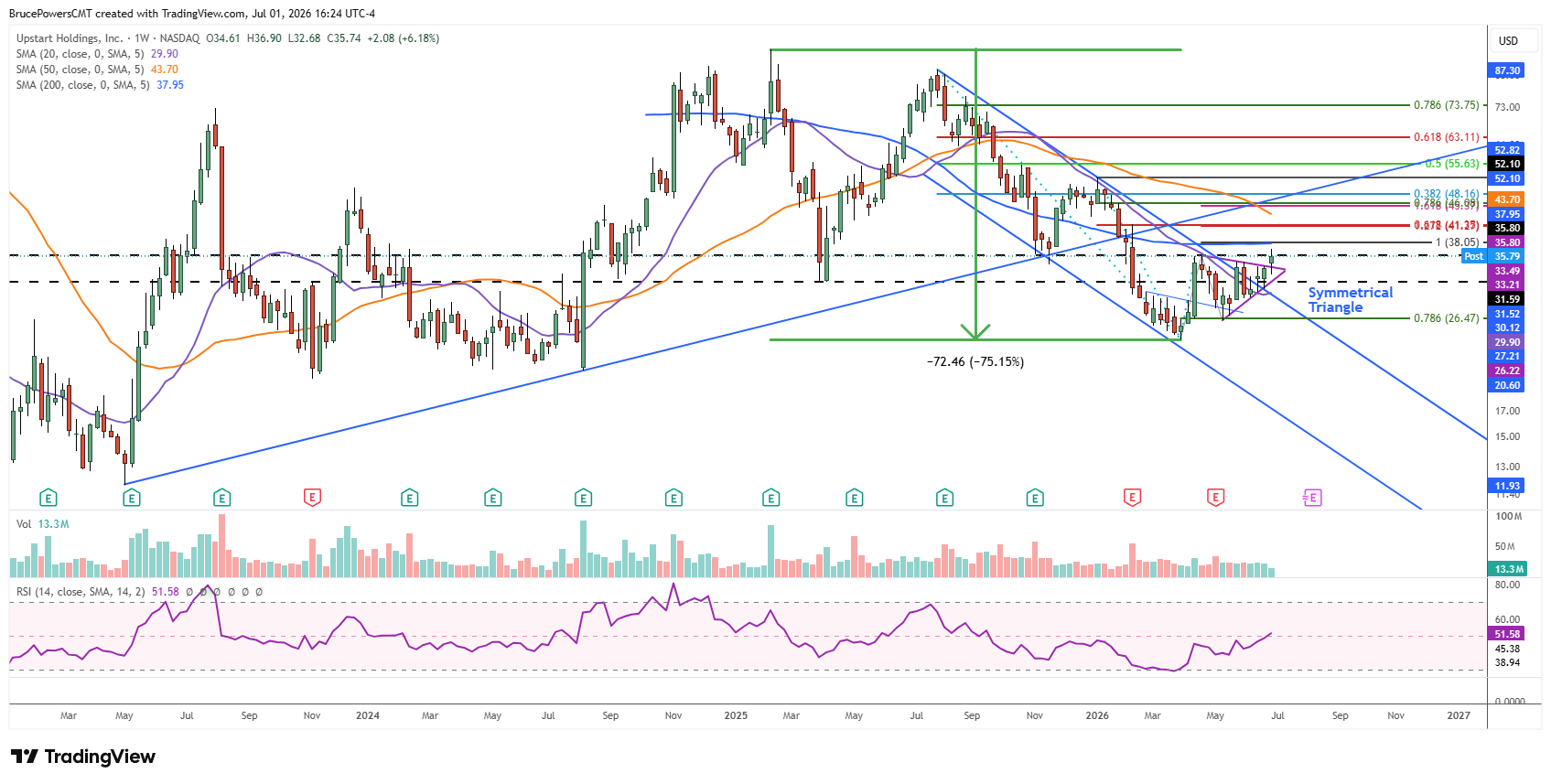Click the RSI indicator legend

(x=139, y=592)
